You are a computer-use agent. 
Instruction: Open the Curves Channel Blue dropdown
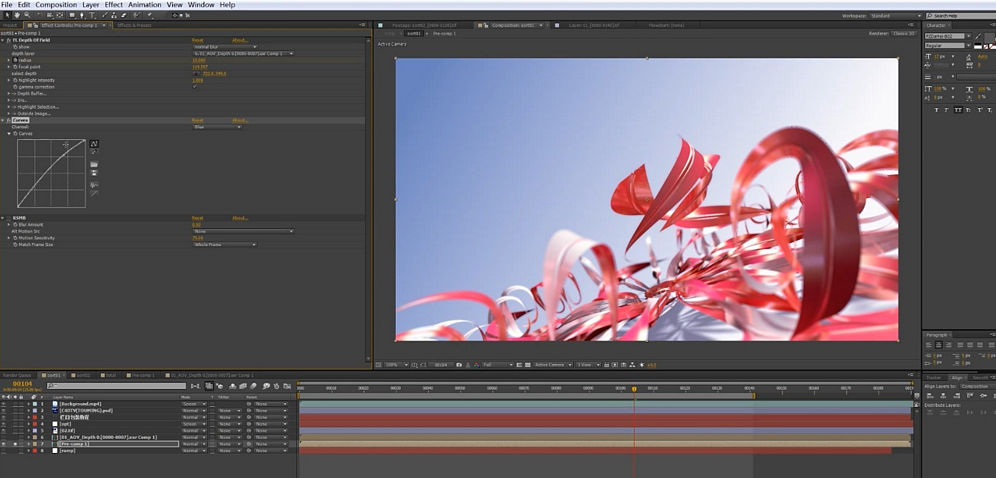[217, 127]
